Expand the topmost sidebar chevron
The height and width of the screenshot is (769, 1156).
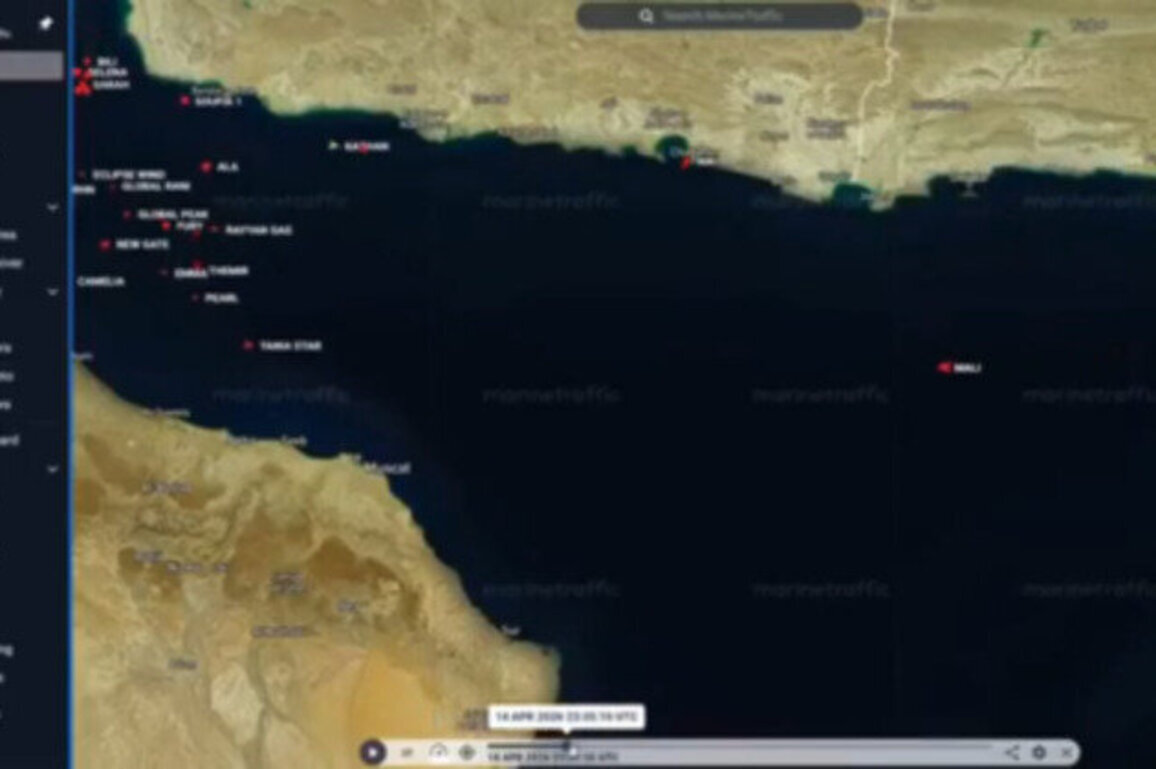(52, 208)
